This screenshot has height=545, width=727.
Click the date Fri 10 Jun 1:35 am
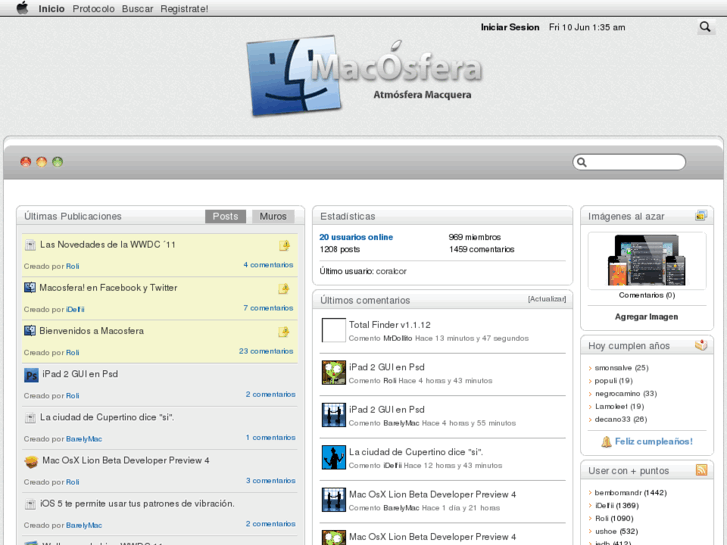[x=587, y=27]
